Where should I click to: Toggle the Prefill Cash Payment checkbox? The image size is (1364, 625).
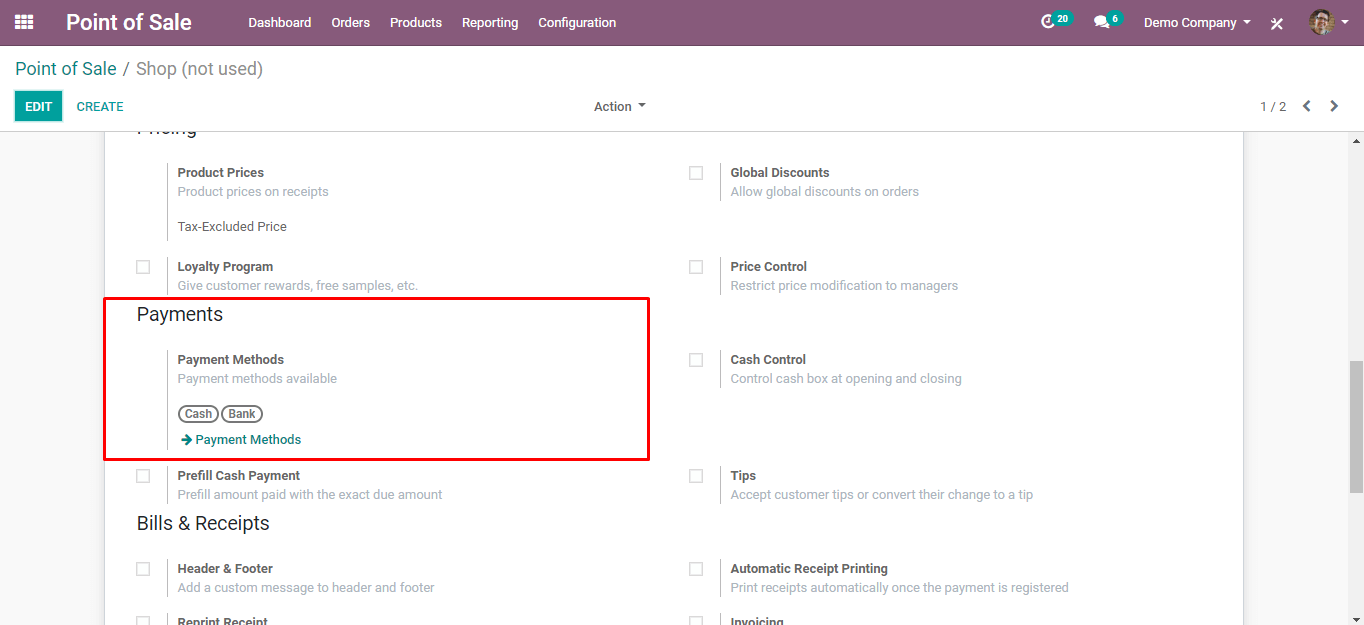[143, 476]
